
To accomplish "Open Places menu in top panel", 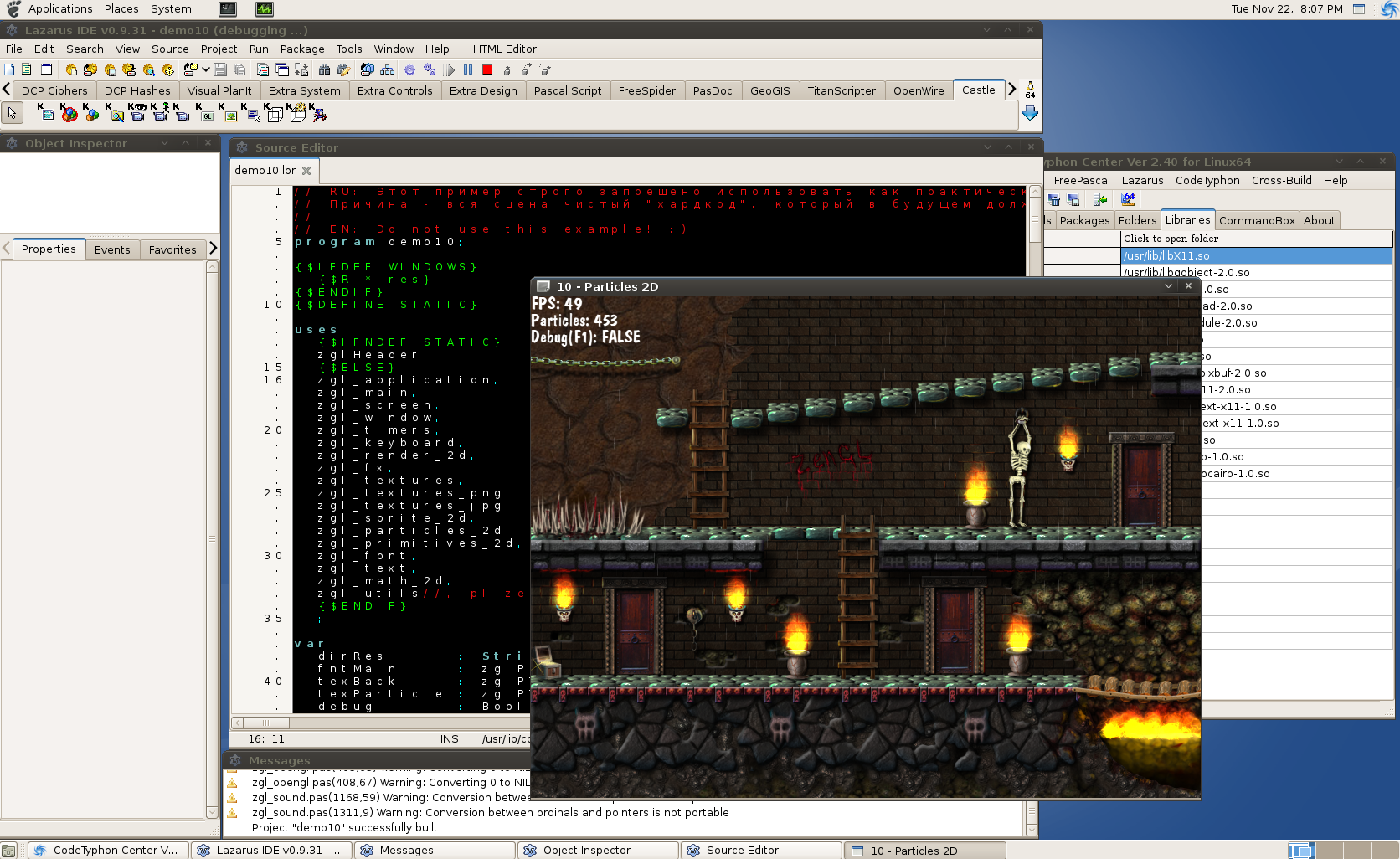I will pyautogui.click(x=121, y=8).
